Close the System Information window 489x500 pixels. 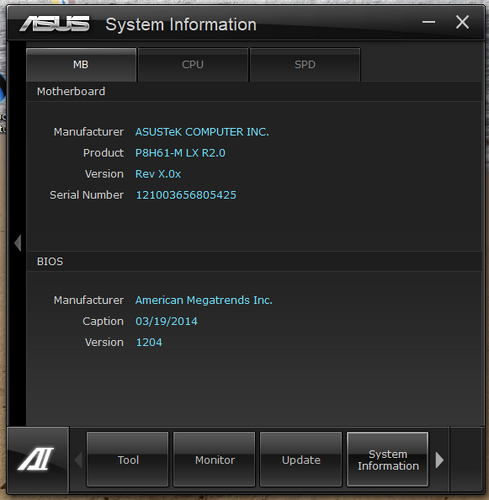point(462,22)
